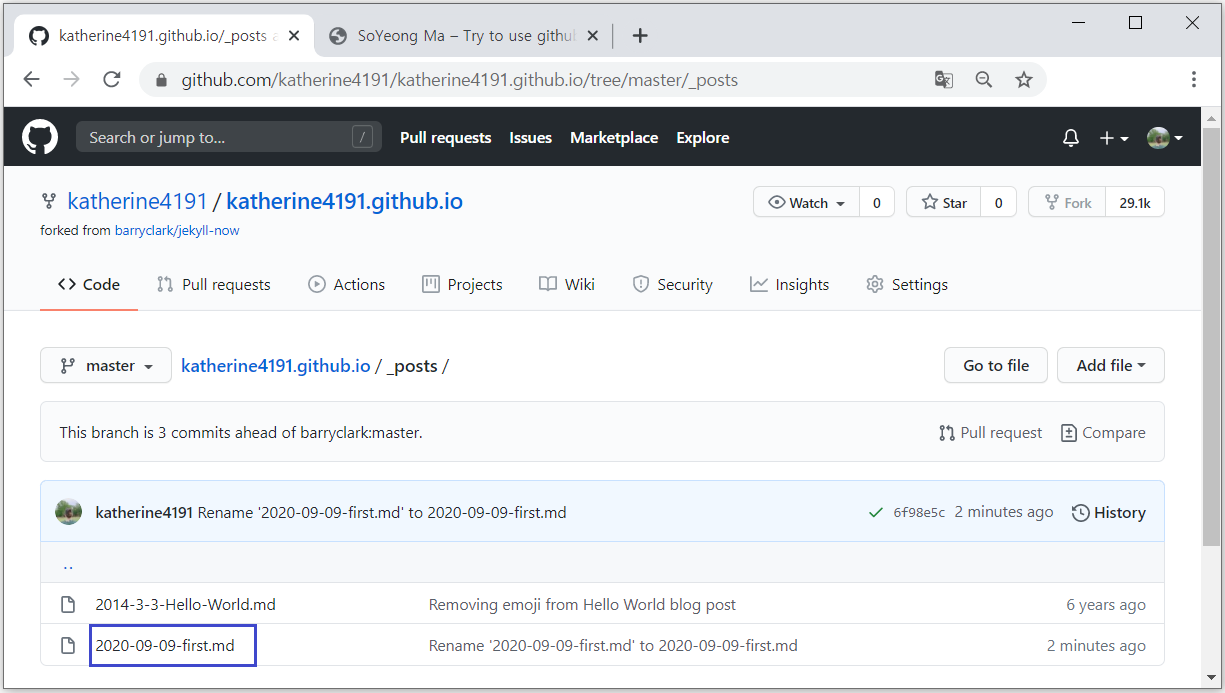Click the watchers count 0
This screenshot has width=1225, height=693.
tap(877, 203)
